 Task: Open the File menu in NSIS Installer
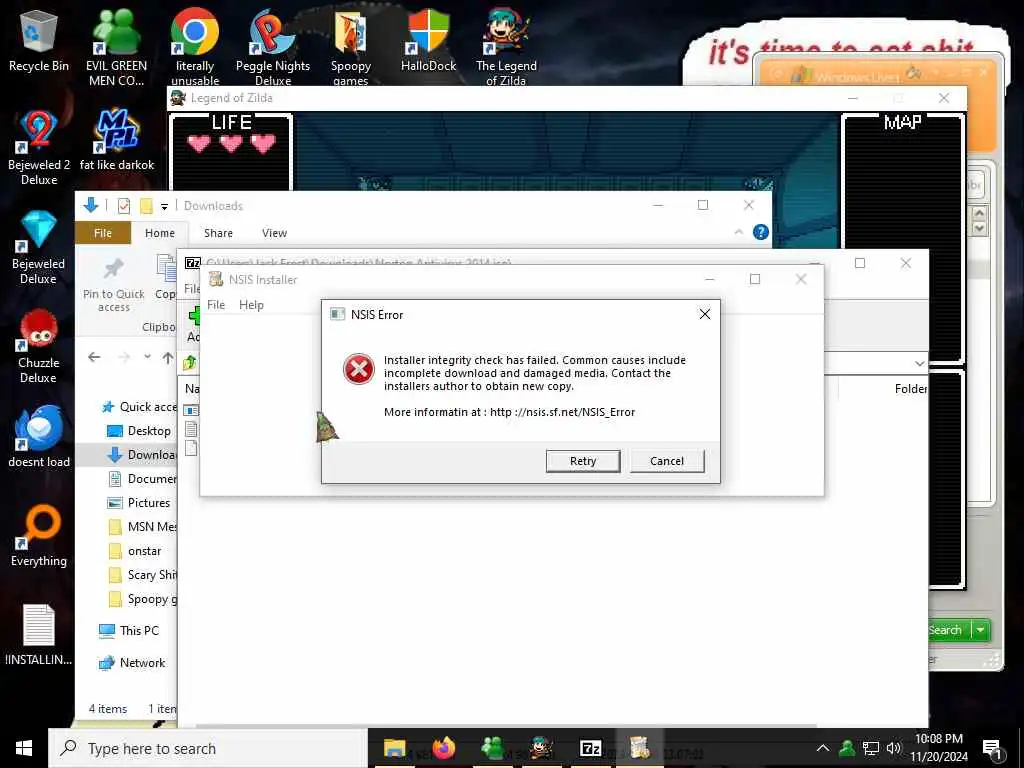click(x=216, y=305)
